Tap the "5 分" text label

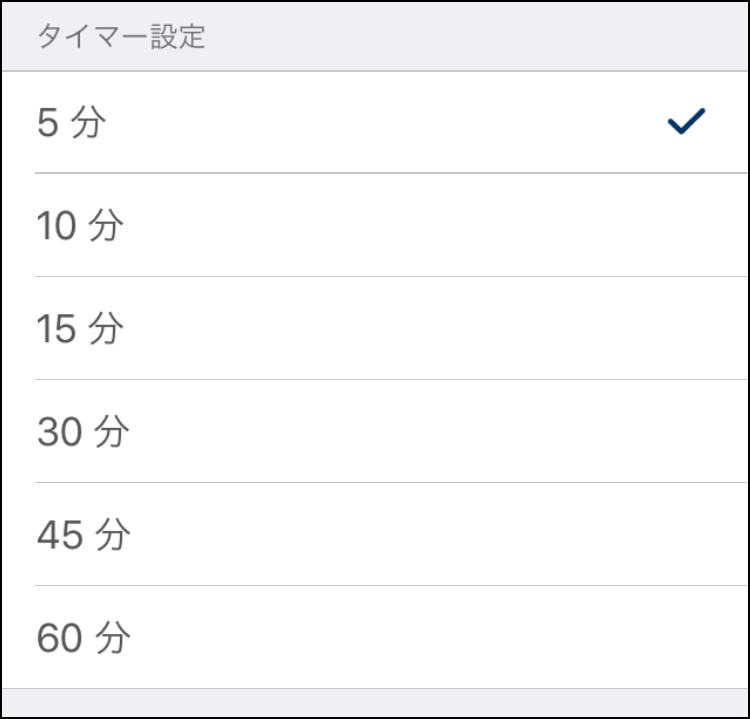70,124
